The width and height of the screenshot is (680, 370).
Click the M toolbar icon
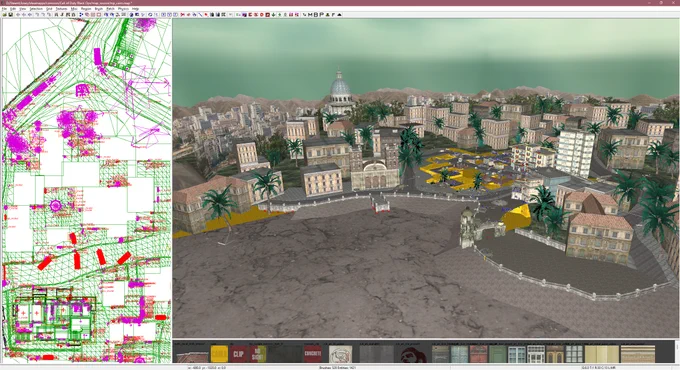coord(310,15)
